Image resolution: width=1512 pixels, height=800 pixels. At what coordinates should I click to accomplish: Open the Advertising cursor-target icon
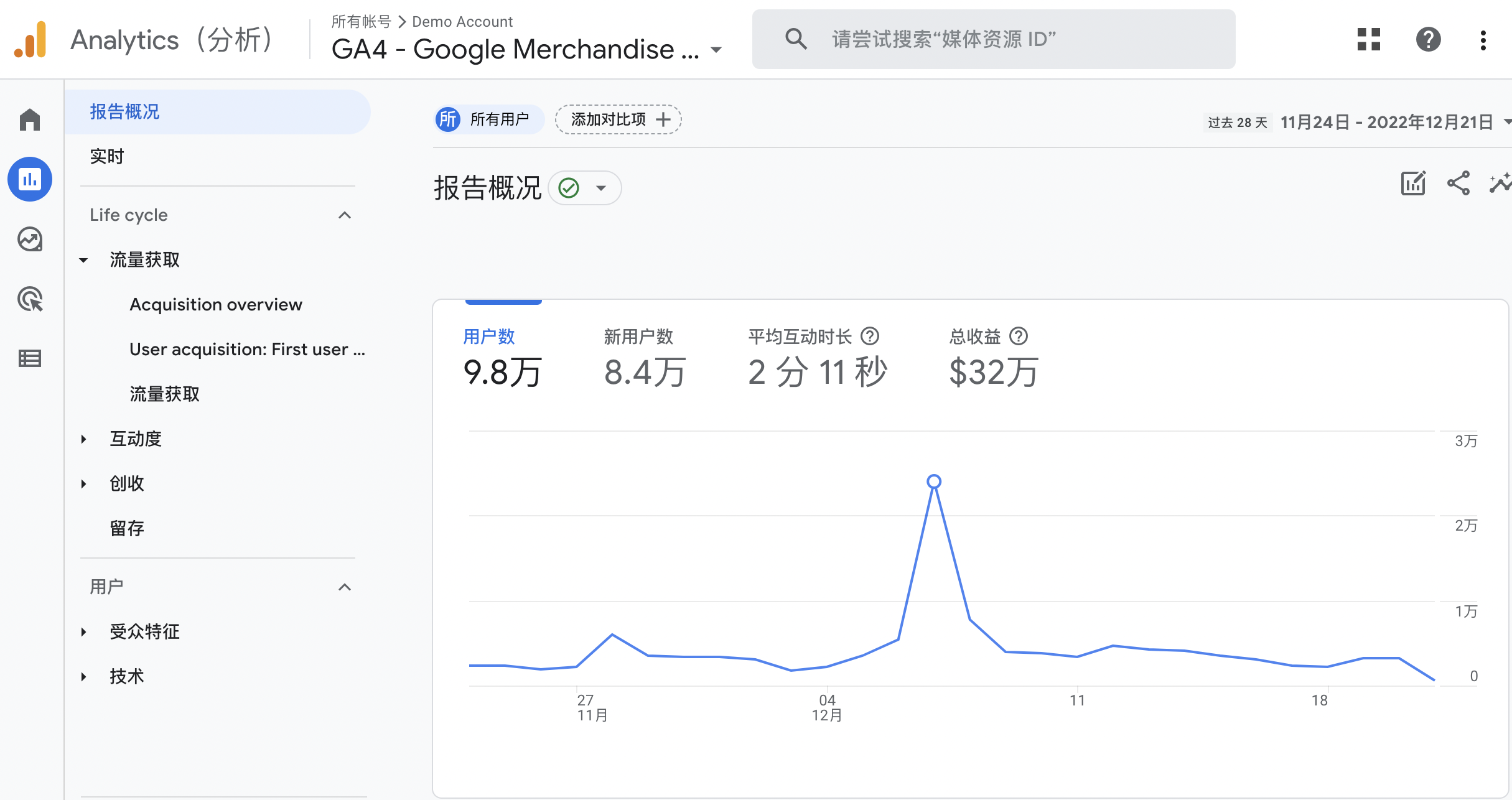30,299
